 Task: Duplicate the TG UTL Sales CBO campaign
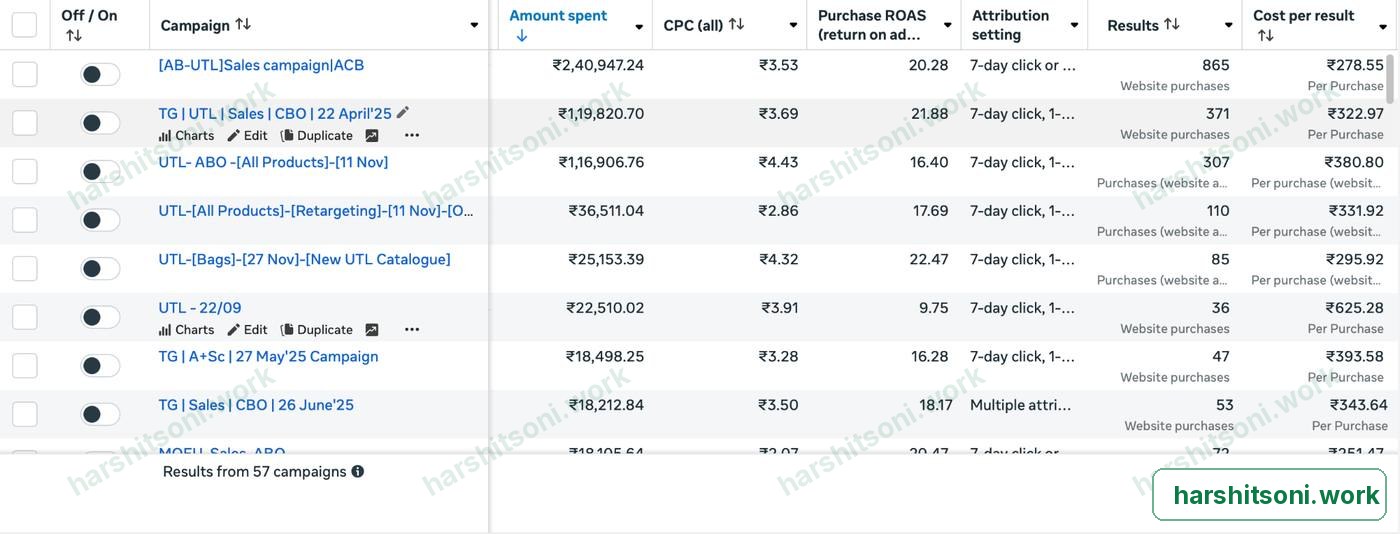click(x=316, y=135)
